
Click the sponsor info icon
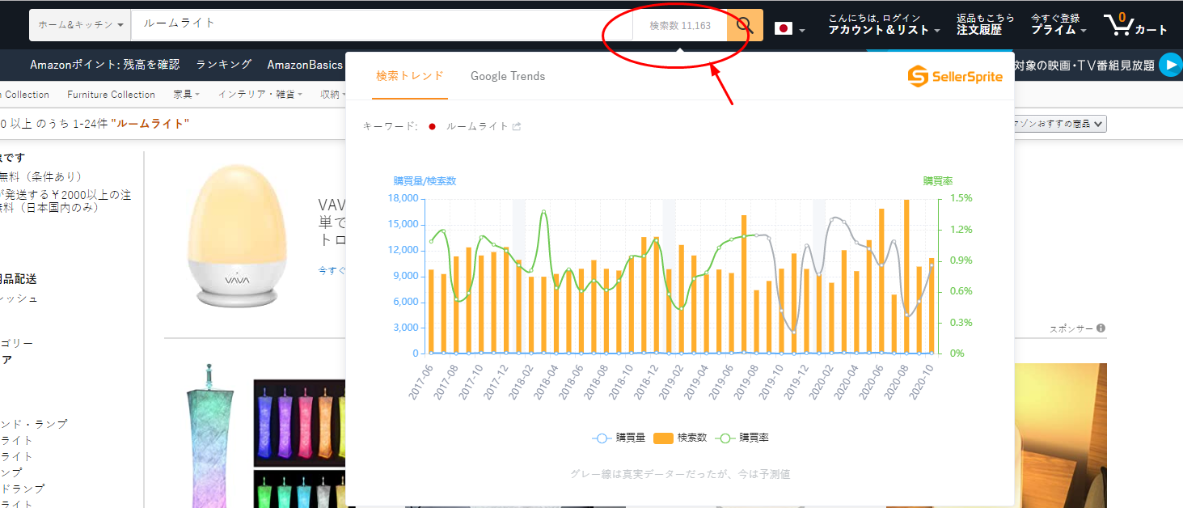(1100, 328)
